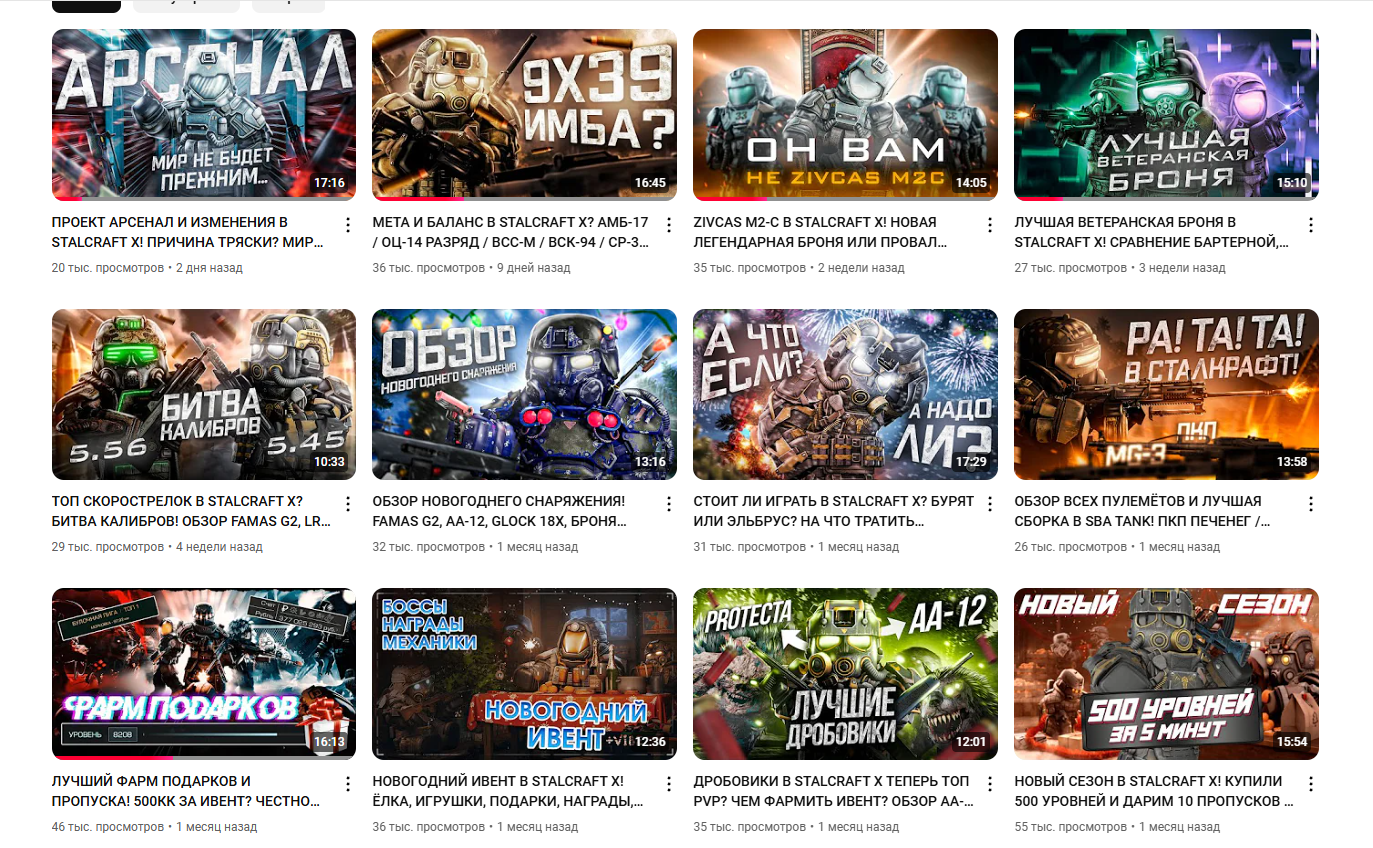Open title ОБЗОР НОВОГОДНЕГО СНАРЯЖЕНИЯ! FAMAS G2
The height and width of the screenshot is (848, 1373).
(500, 511)
